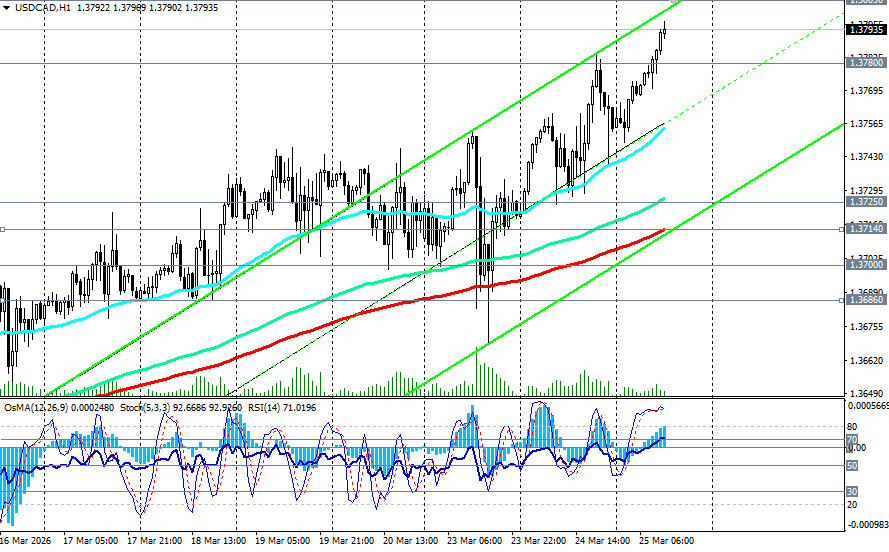Select the 1.37800 horizontal level label
The image size is (889, 552).
pyautogui.click(x=865, y=63)
